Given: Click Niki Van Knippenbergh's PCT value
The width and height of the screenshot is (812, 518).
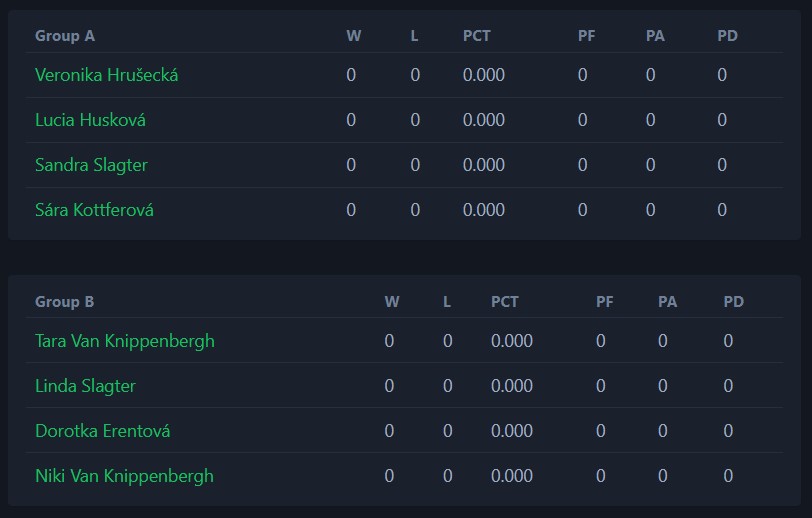Looking at the screenshot, I should pos(512,476).
